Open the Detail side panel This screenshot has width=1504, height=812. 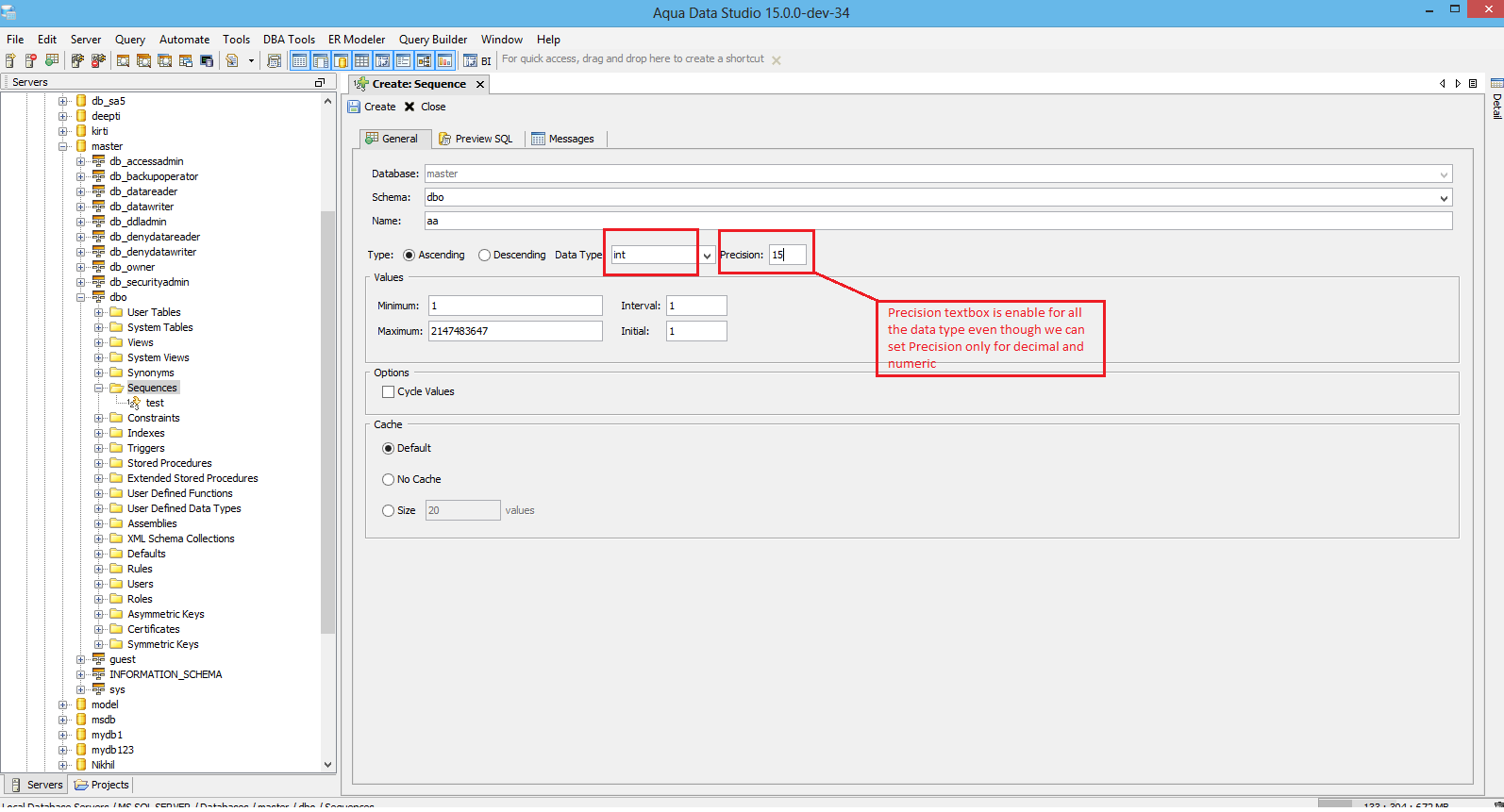click(x=1496, y=98)
